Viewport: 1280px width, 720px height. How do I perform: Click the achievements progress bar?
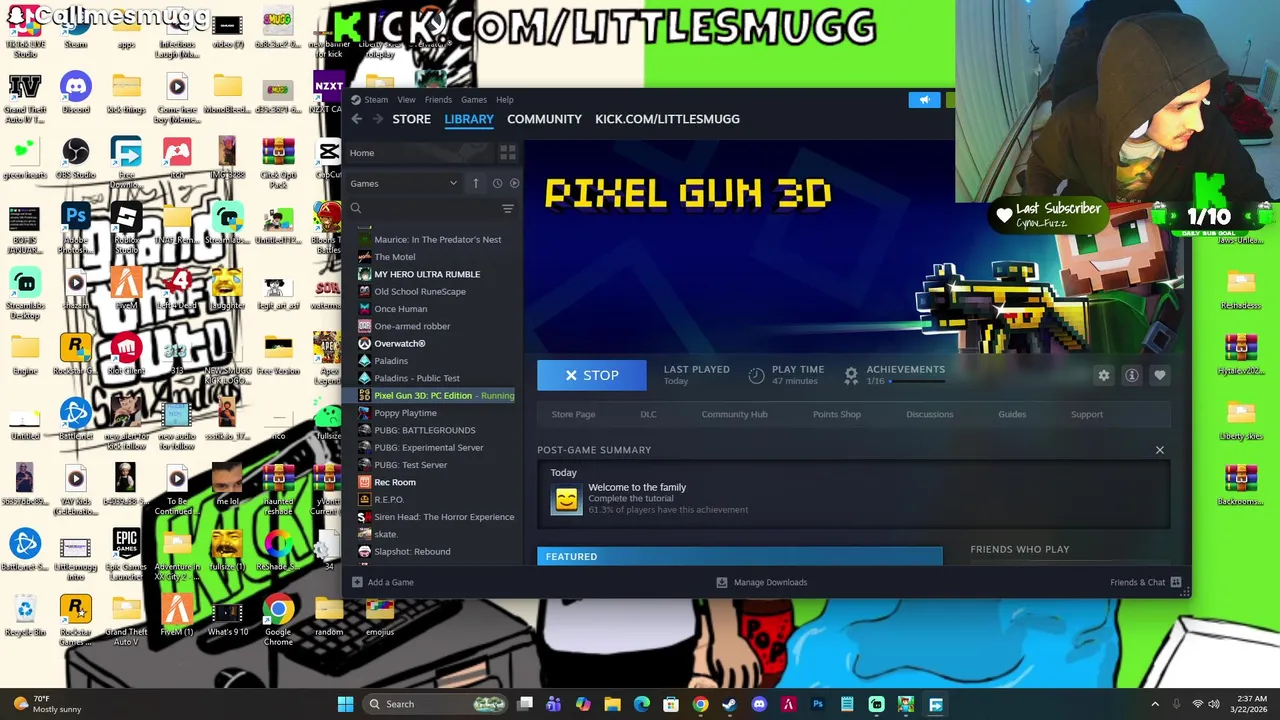916,381
